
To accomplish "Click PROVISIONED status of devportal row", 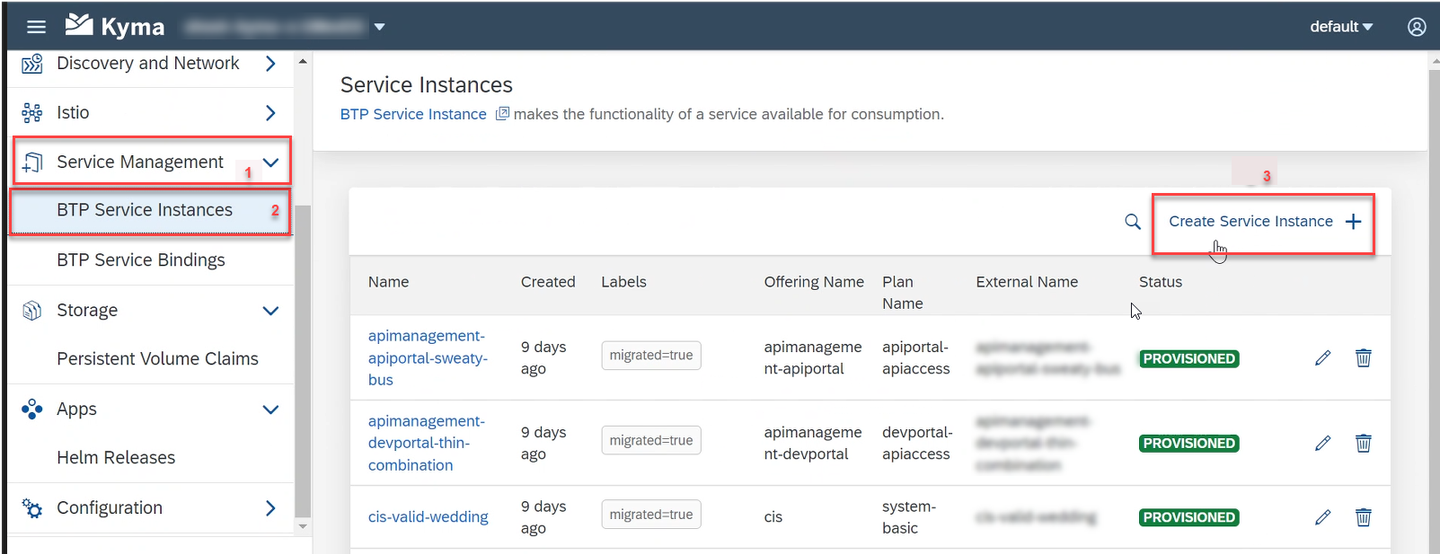I will 1189,443.
